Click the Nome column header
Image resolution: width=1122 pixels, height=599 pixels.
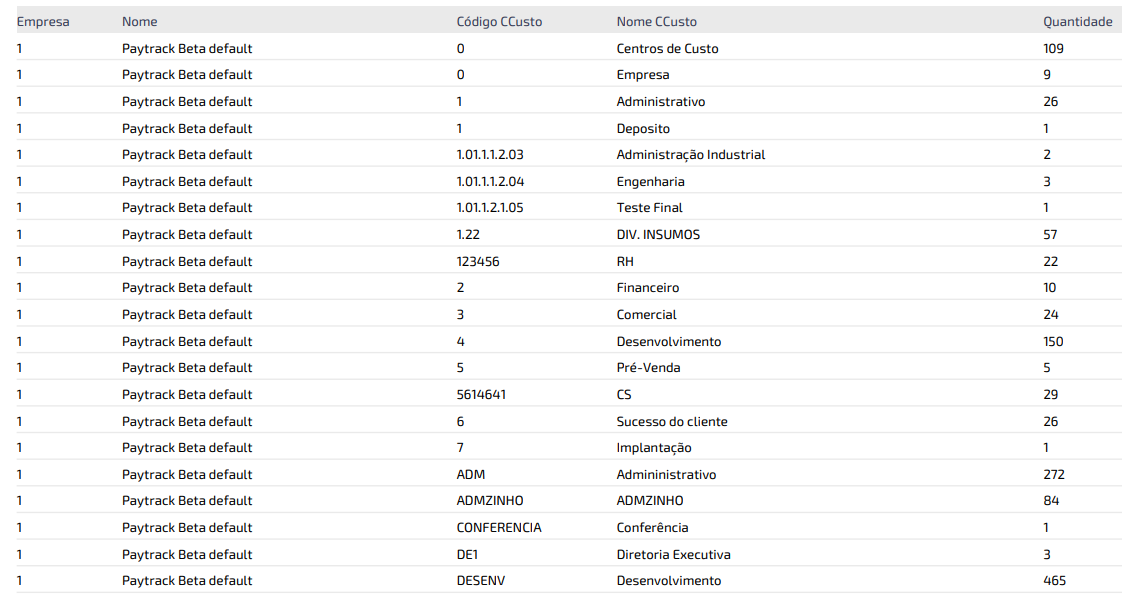[x=139, y=21]
